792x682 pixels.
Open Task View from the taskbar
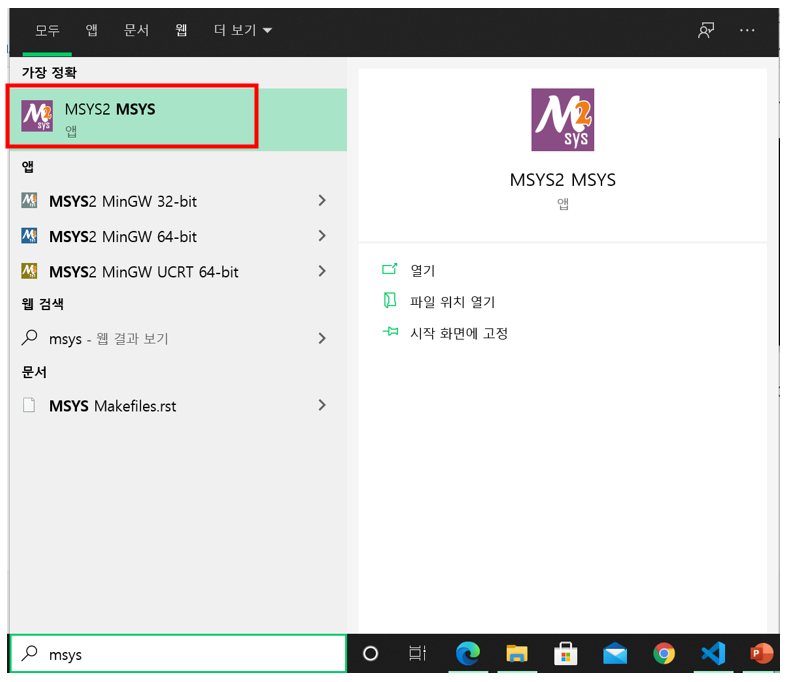(x=418, y=654)
